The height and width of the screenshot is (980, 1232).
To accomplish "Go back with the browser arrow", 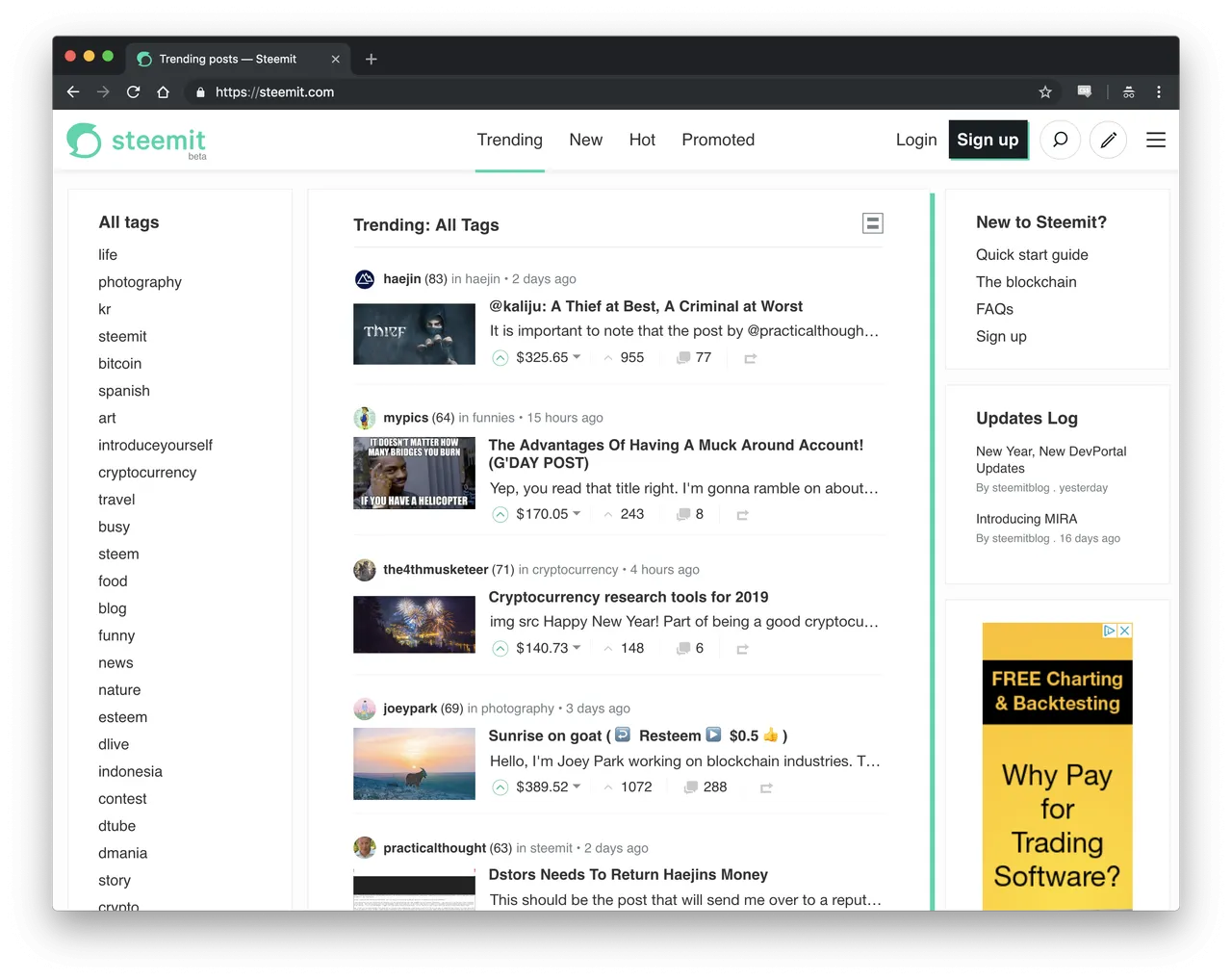I will [73, 92].
